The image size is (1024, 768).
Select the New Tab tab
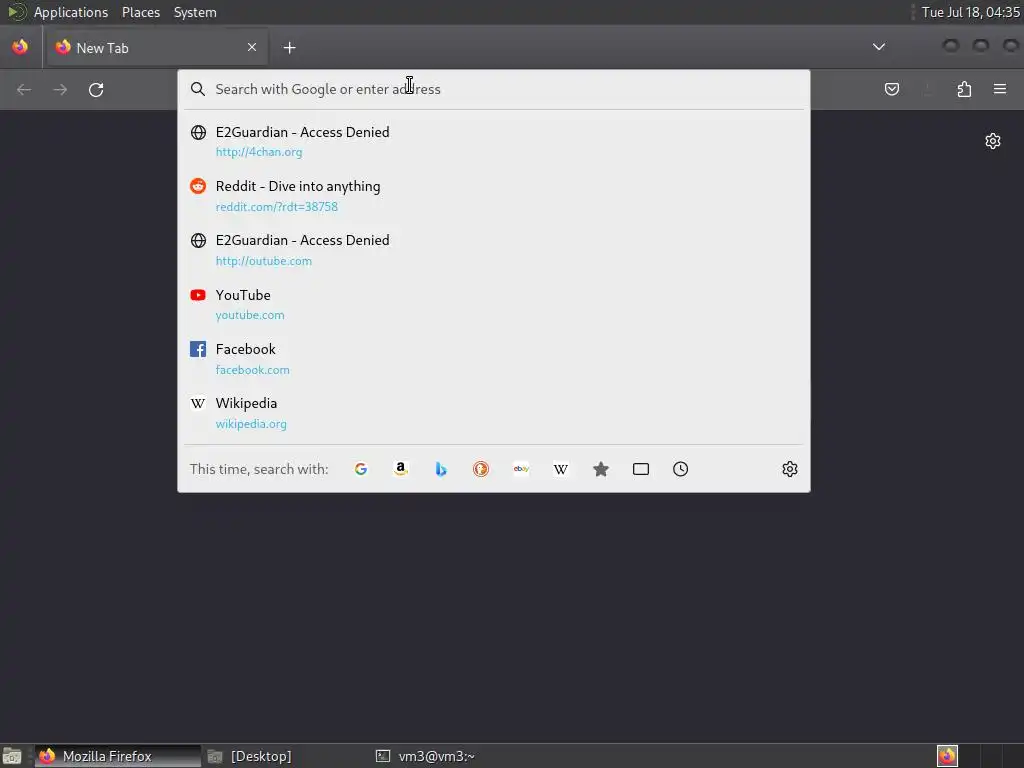click(157, 48)
